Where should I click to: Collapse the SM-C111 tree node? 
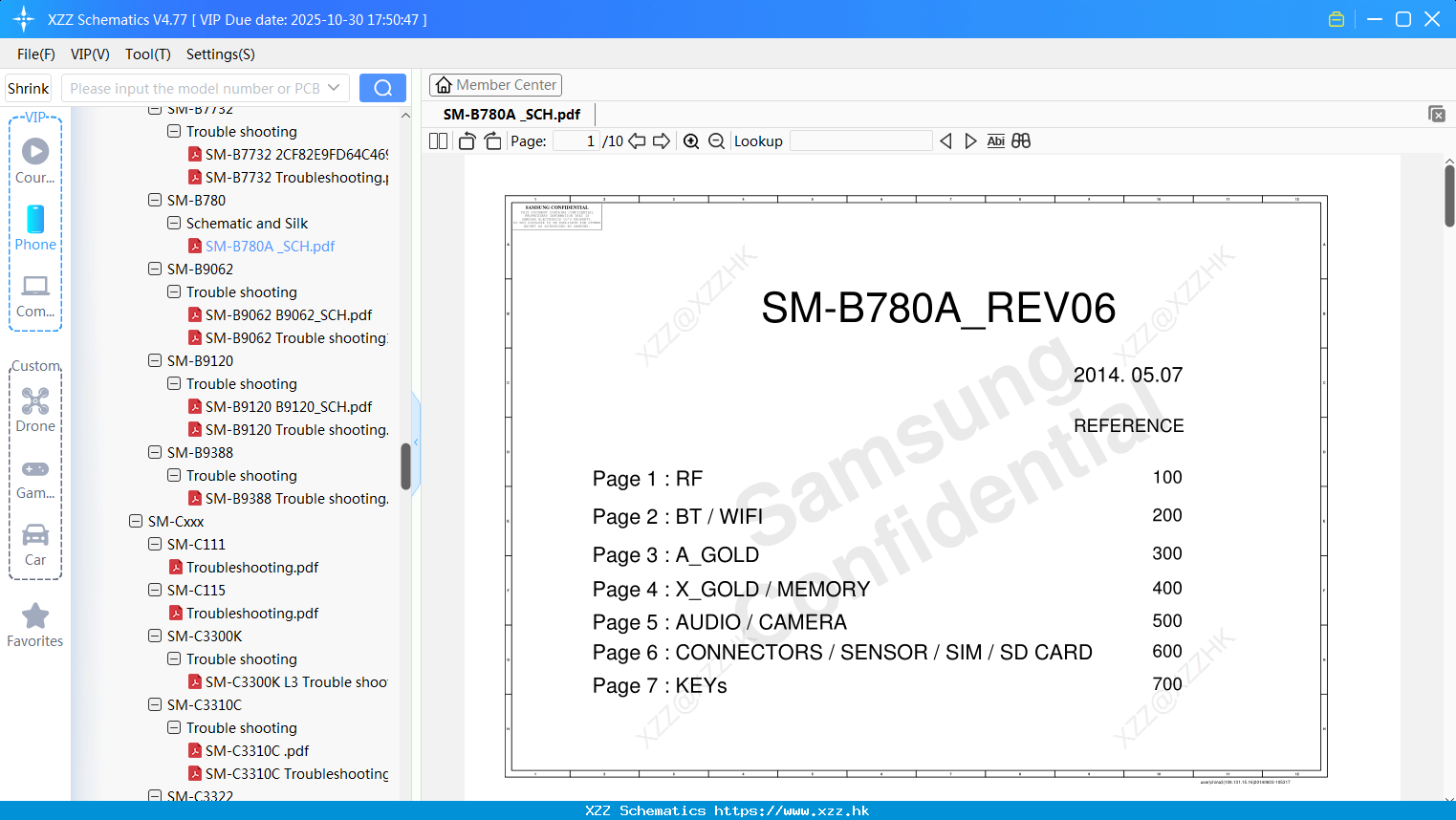(x=155, y=544)
